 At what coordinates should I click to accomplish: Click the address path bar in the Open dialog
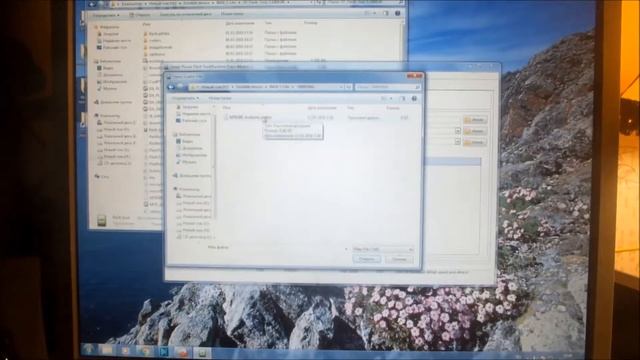click(x=267, y=87)
